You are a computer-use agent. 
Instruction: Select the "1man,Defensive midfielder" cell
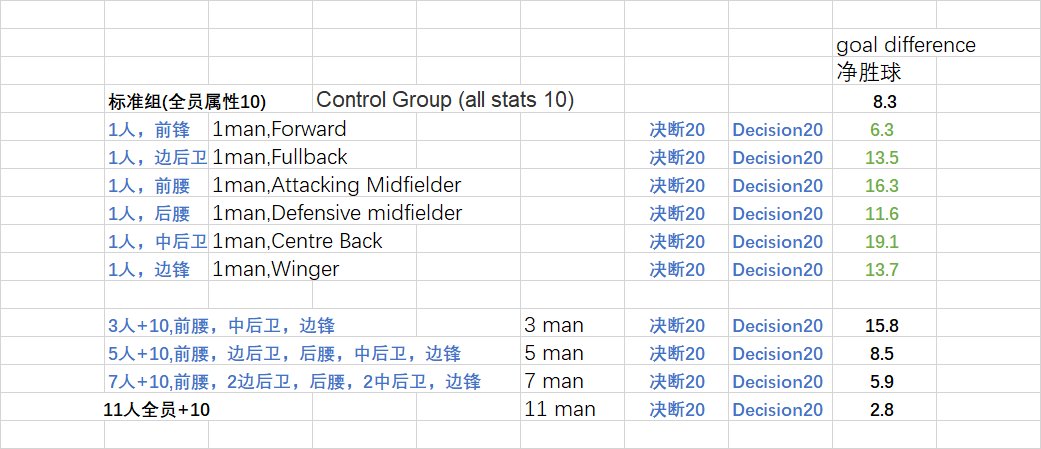click(337, 213)
